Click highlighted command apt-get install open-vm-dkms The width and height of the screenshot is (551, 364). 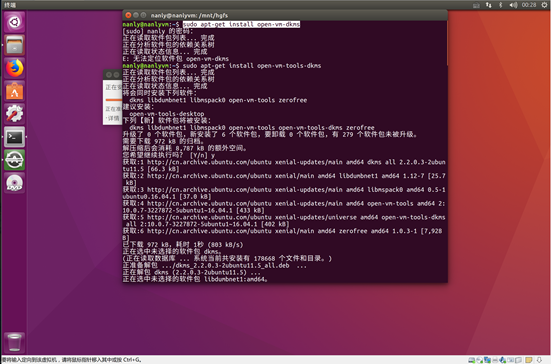(241, 24)
